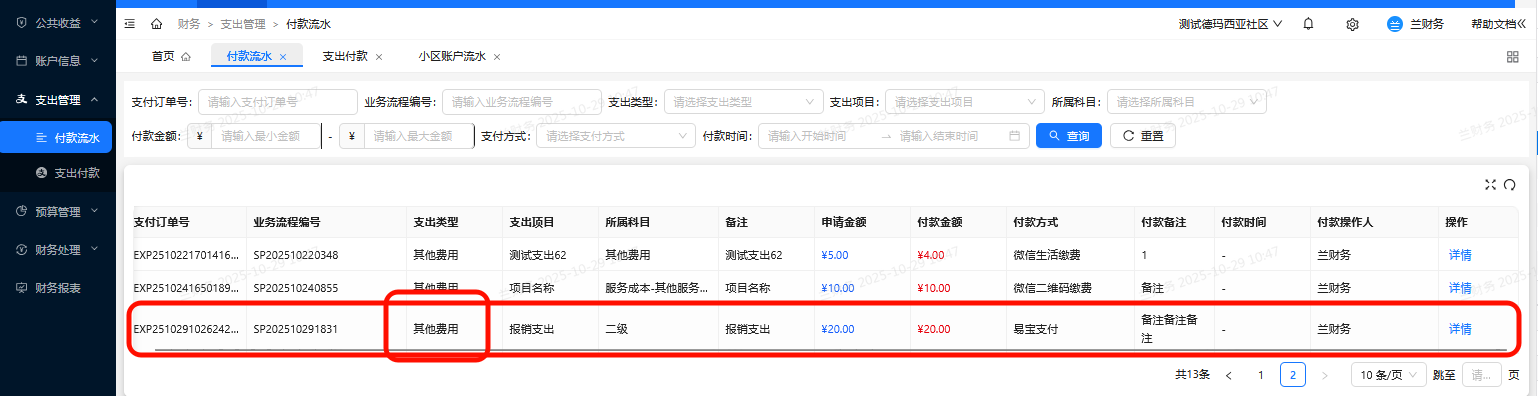Click the 跳至 page number input
The image size is (1538, 396).
pyautogui.click(x=1482, y=376)
